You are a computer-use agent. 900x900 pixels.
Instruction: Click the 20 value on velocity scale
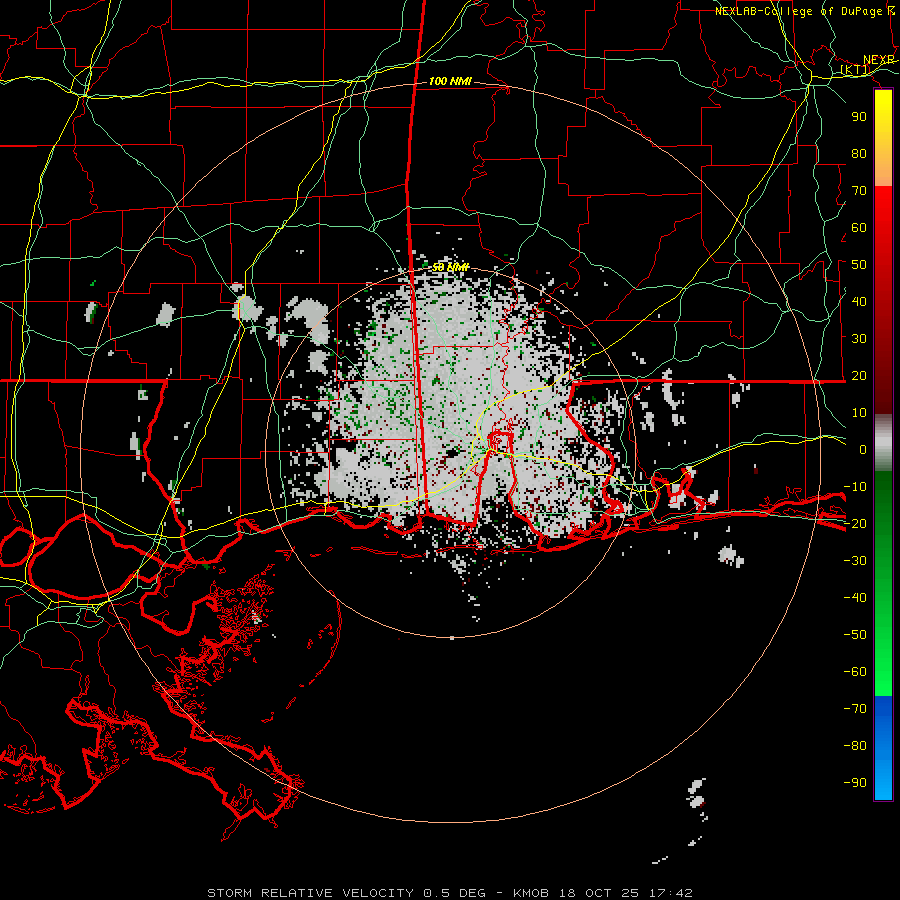859,376
